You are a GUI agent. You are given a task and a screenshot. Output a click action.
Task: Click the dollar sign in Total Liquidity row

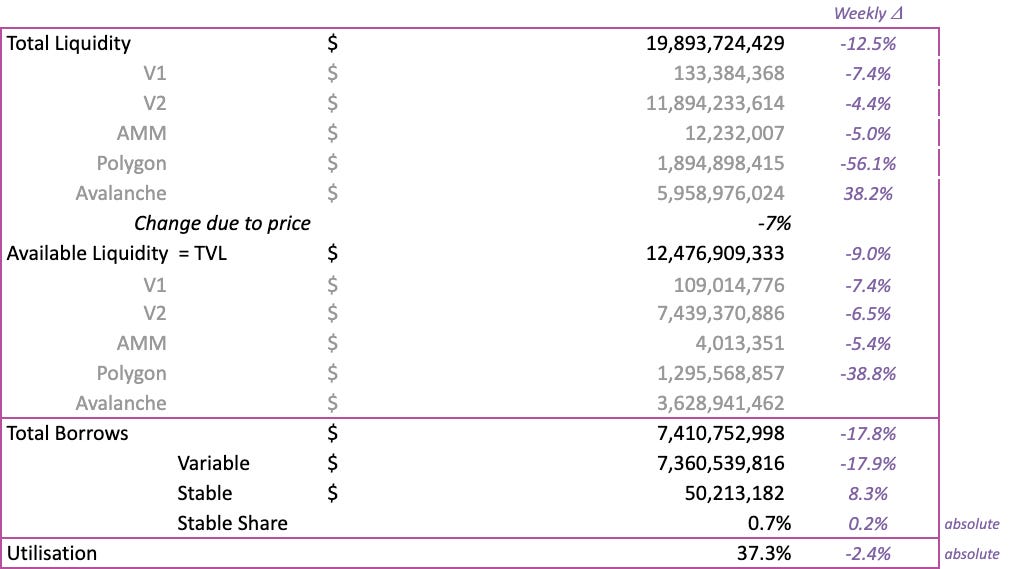pyautogui.click(x=332, y=43)
